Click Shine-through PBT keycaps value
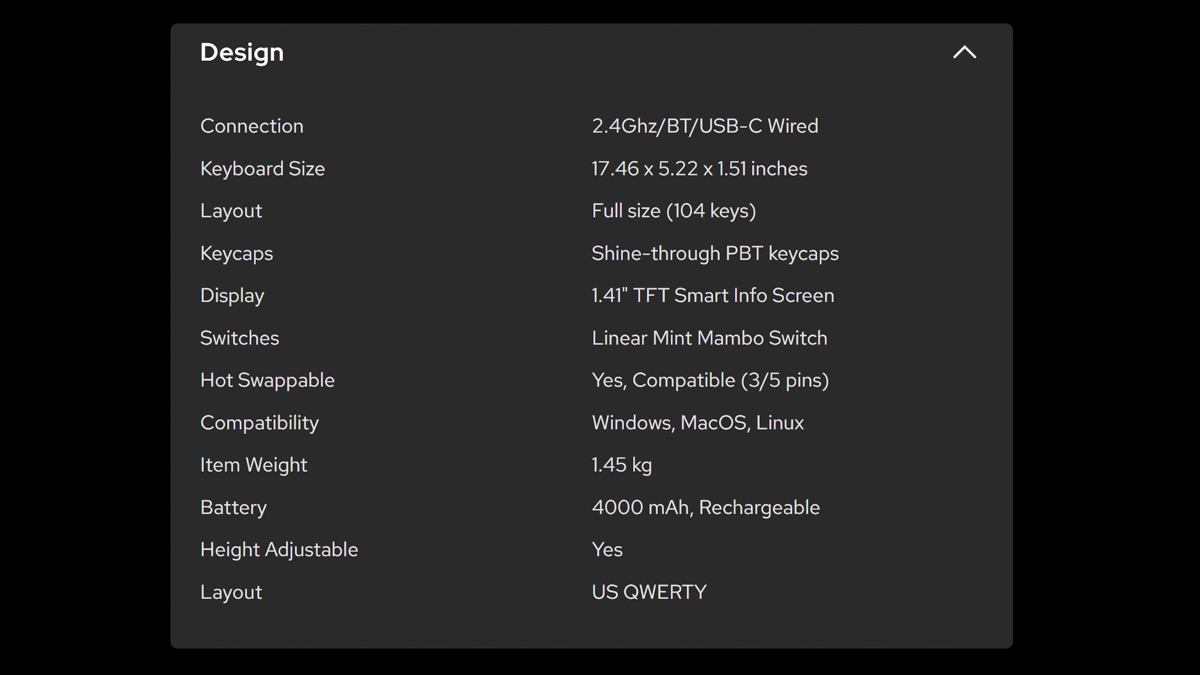This screenshot has width=1200, height=675. point(715,254)
